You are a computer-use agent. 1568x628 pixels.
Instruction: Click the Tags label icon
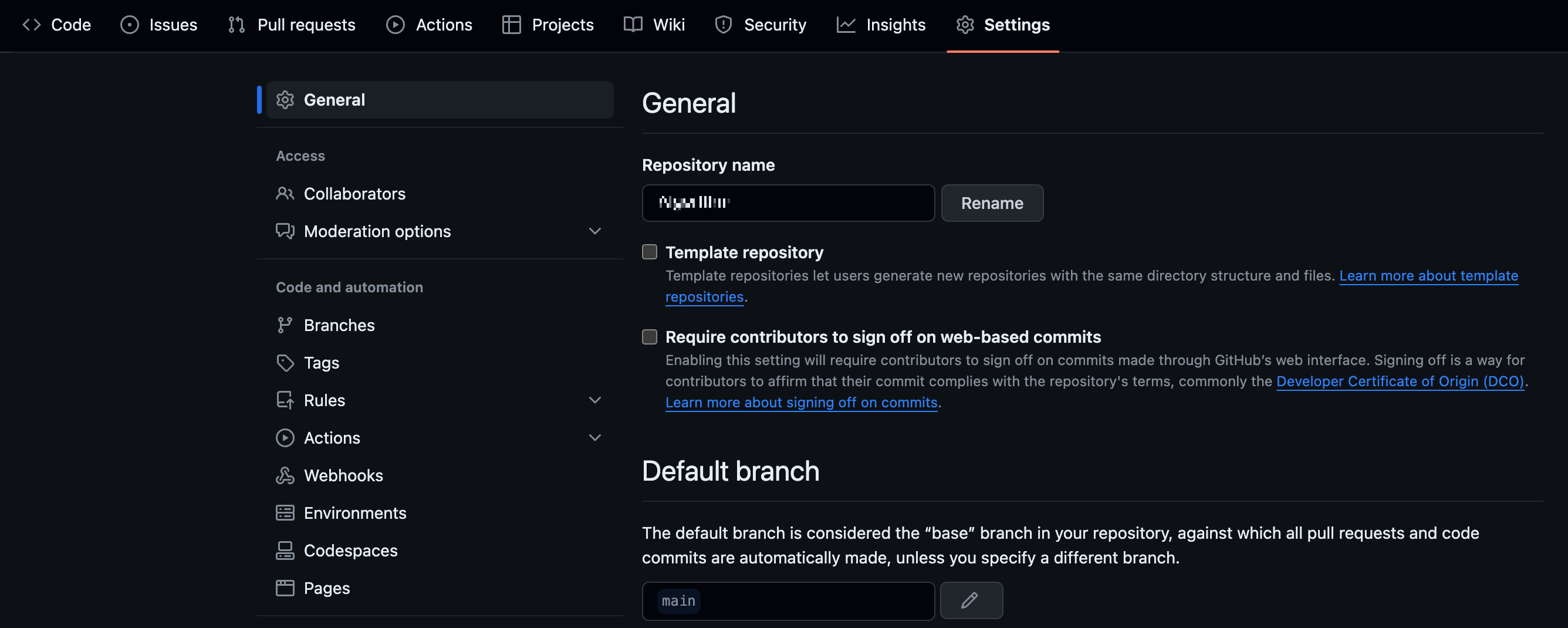coord(285,363)
